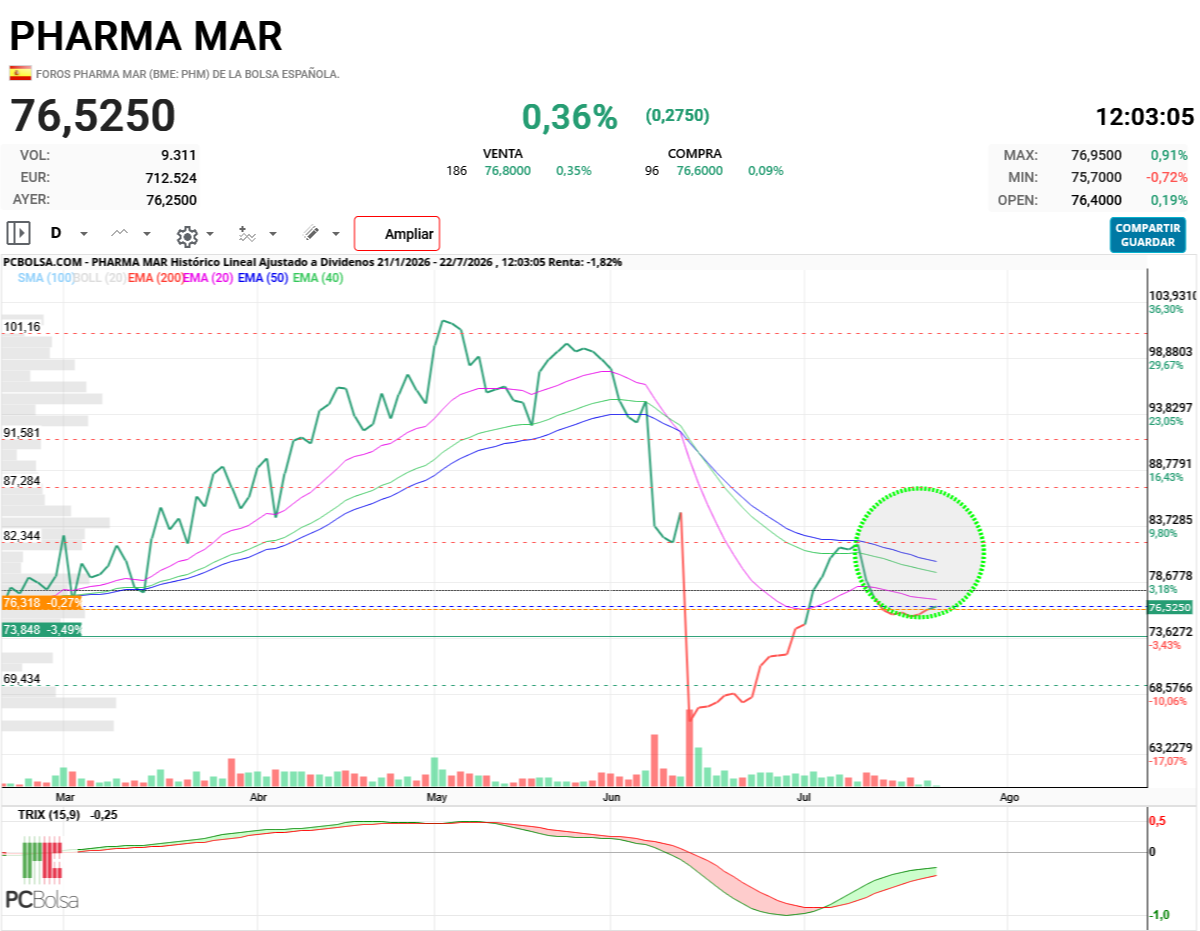Viewport: 1200px width, 931px height.
Task: Click the COMPRA price 76,6000
Action: [x=700, y=171]
